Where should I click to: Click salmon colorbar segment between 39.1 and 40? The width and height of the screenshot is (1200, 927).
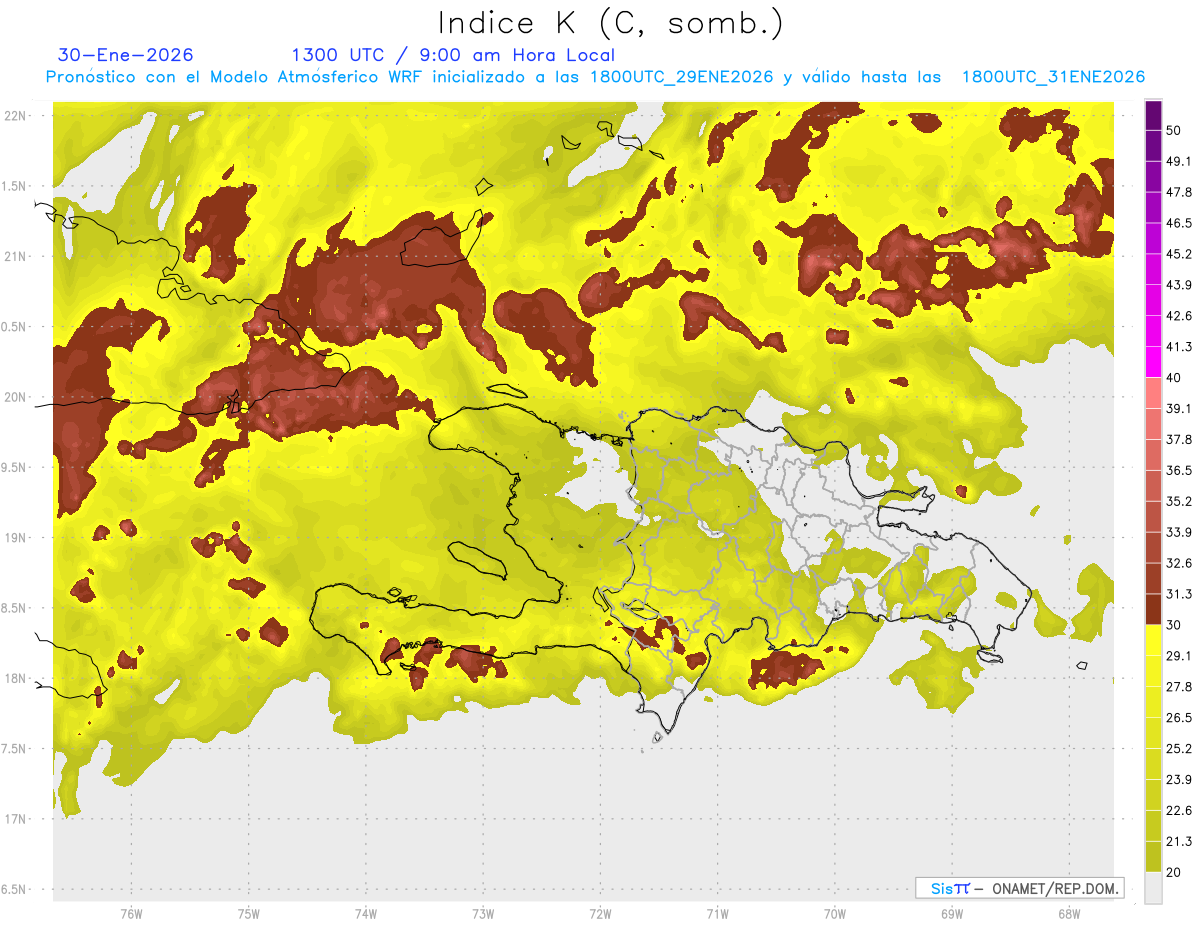(x=1153, y=393)
